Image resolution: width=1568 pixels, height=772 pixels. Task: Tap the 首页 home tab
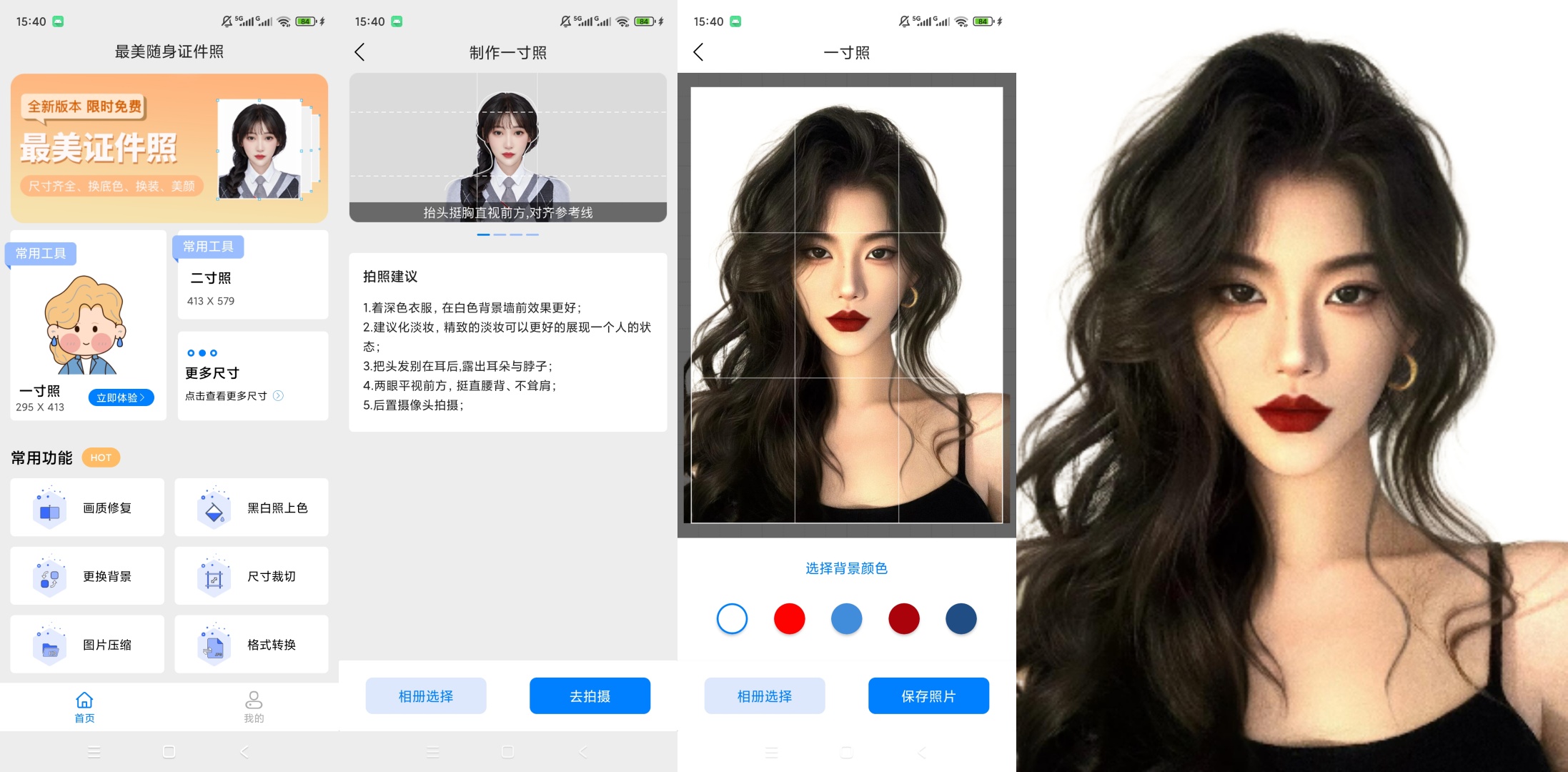(x=84, y=707)
